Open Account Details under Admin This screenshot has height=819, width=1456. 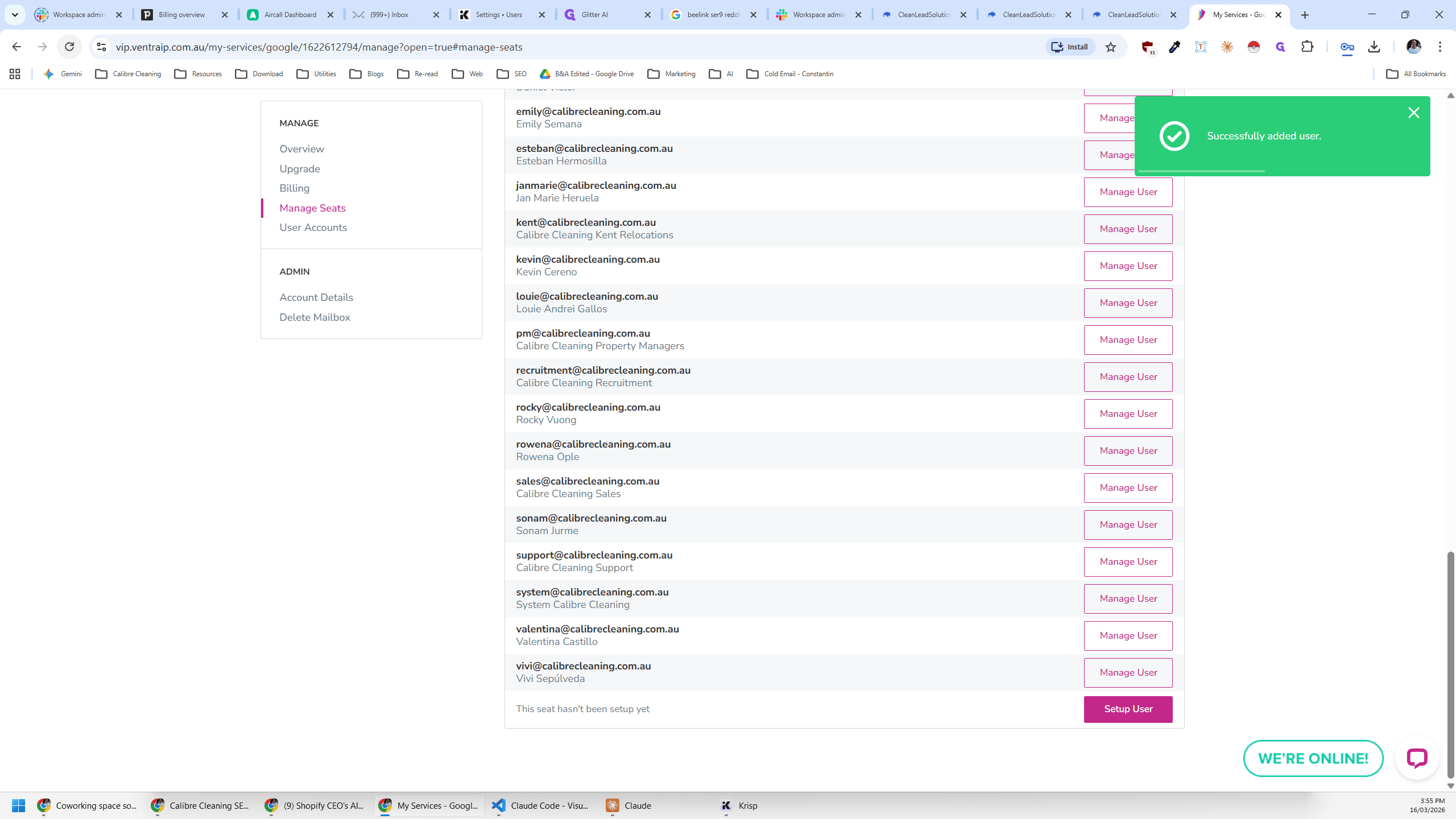pos(316,297)
